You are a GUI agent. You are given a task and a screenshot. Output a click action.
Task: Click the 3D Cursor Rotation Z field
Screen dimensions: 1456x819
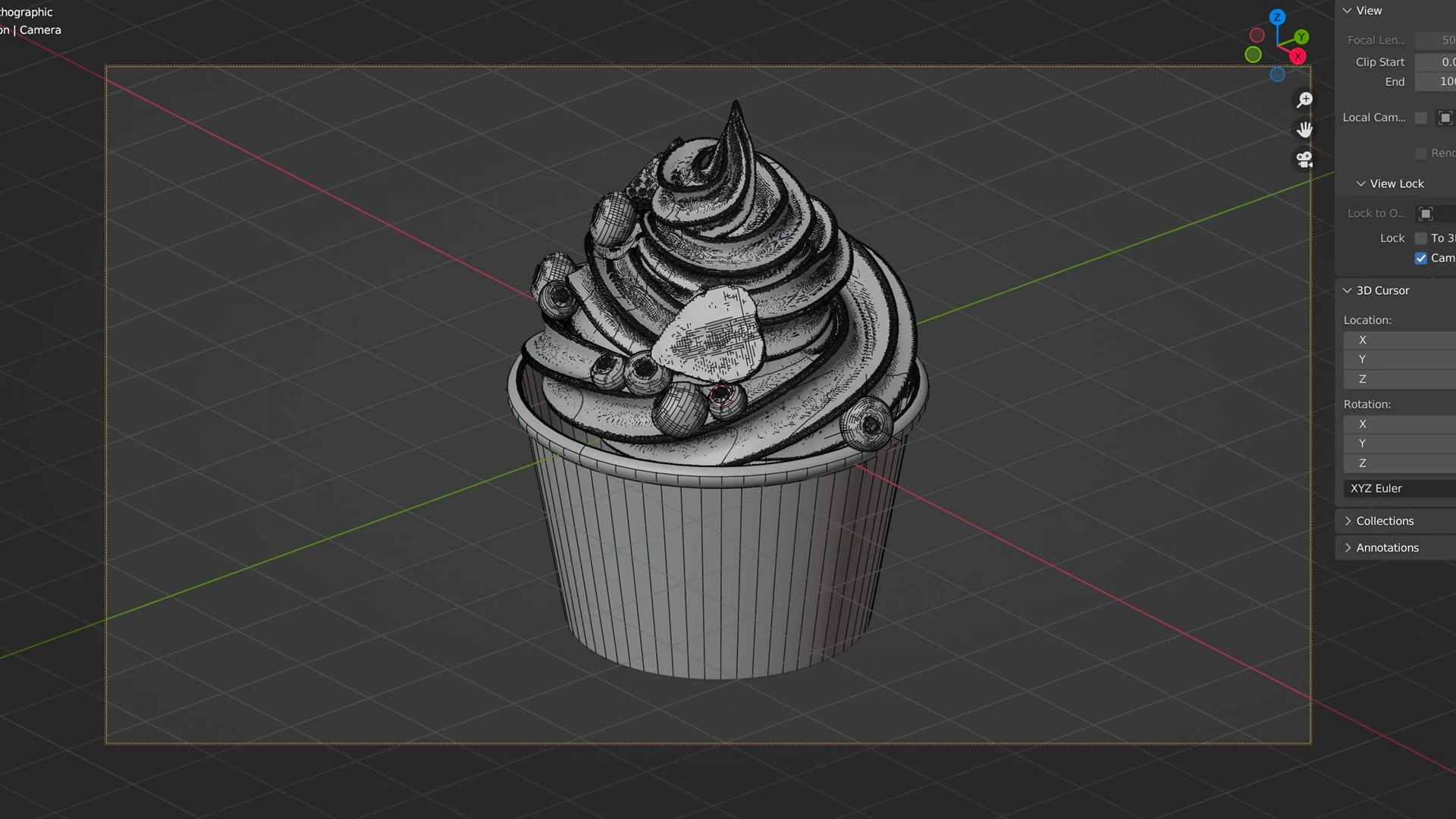coord(1400,463)
